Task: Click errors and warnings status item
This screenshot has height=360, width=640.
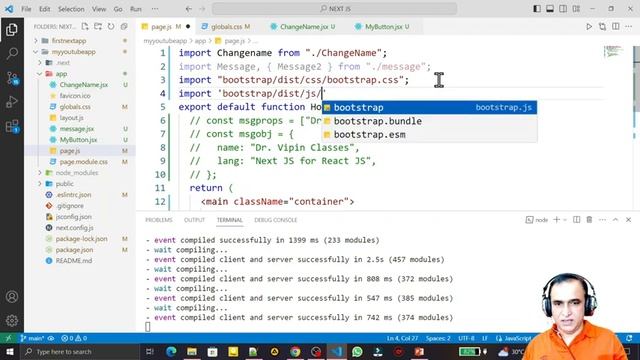Action: [x=74, y=338]
